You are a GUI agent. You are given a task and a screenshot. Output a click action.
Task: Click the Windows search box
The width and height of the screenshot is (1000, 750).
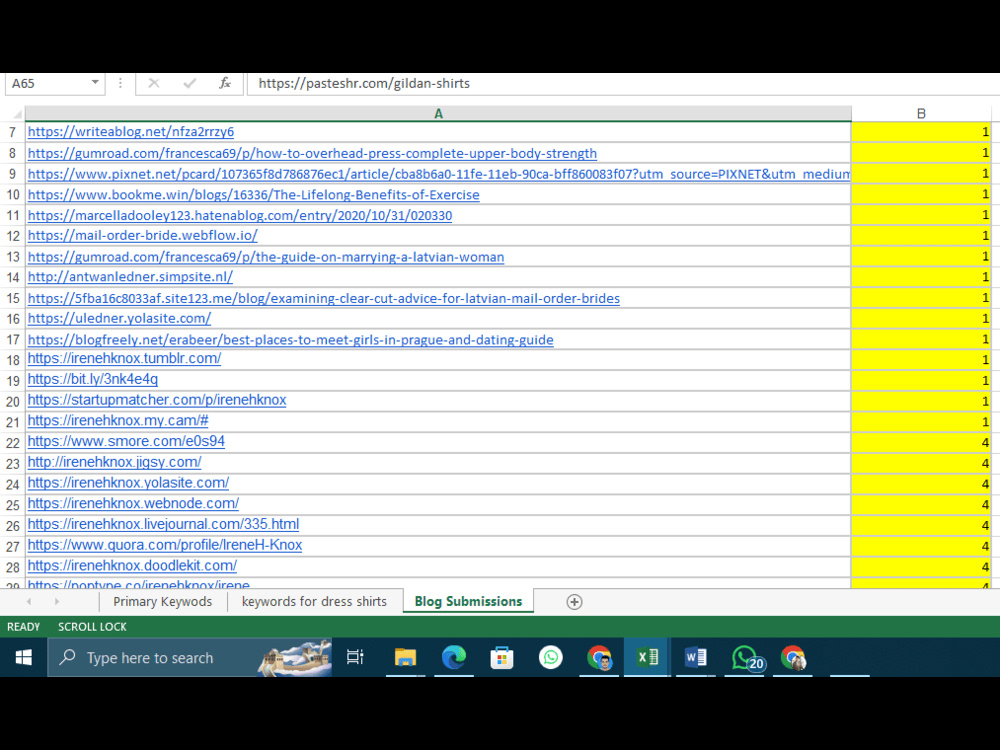coord(190,658)
